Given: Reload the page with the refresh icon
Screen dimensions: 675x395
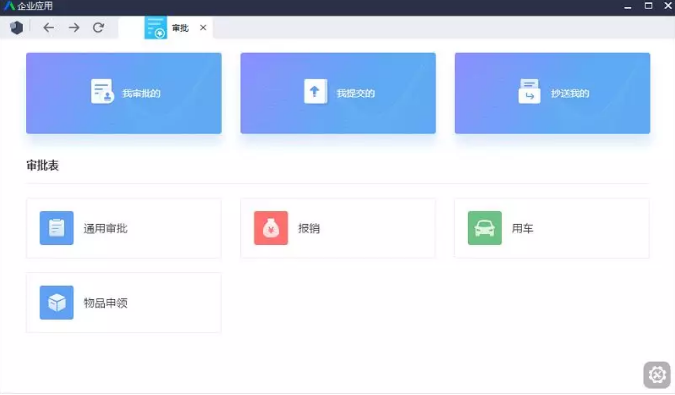Looking at the screenshot, I should pos(99,28).
